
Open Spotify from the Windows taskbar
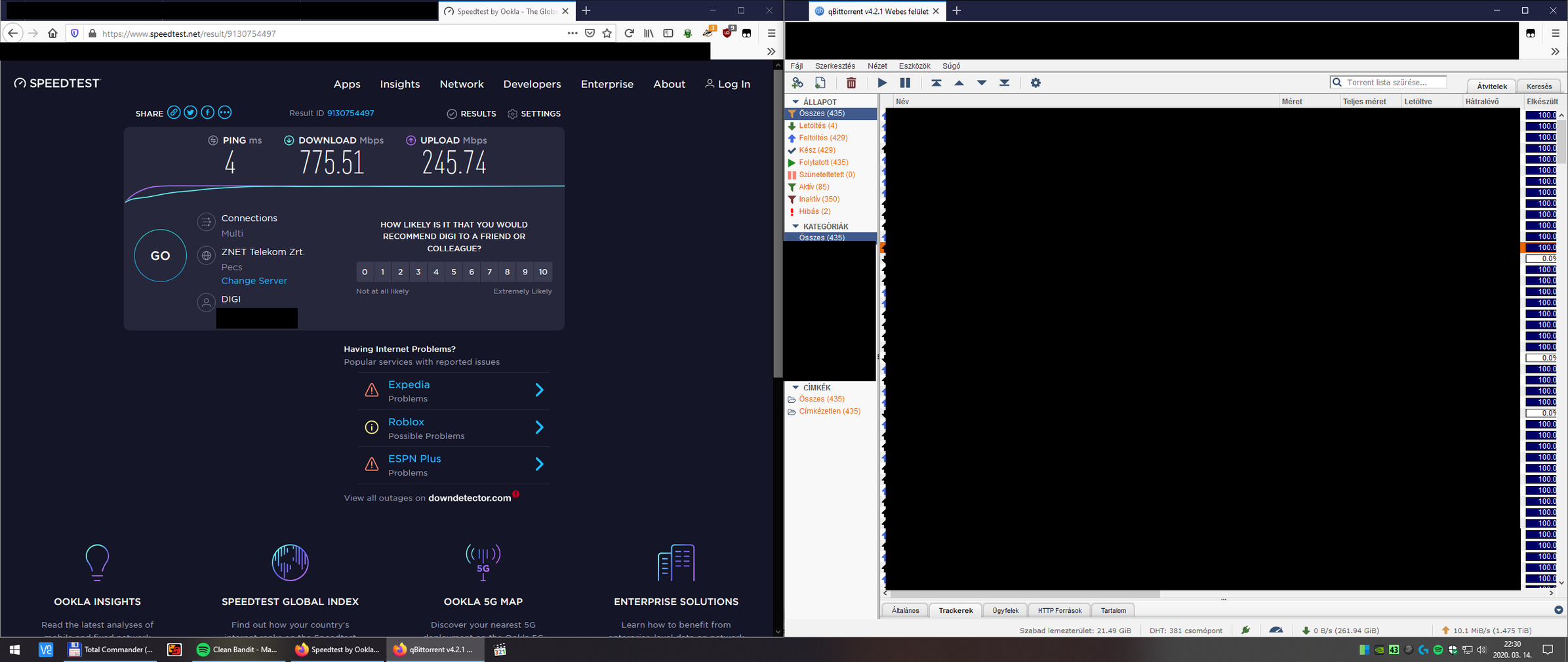(238, 650)
